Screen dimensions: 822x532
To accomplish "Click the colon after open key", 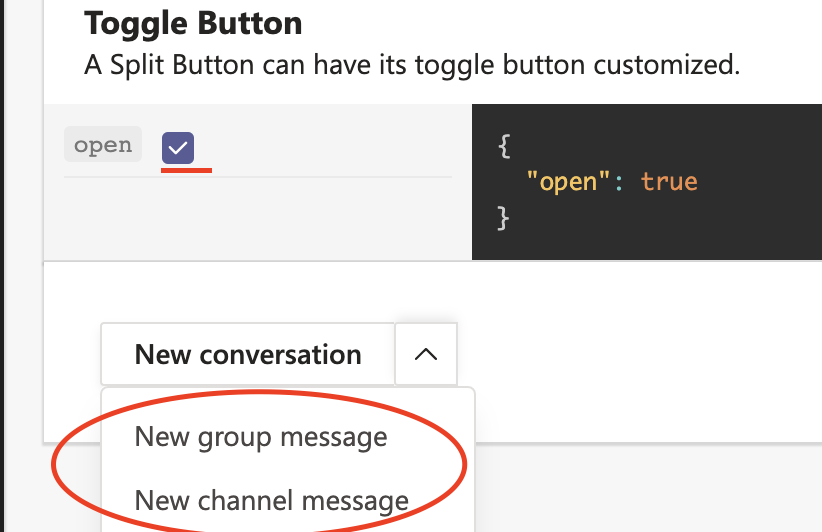I will point(619,183).
